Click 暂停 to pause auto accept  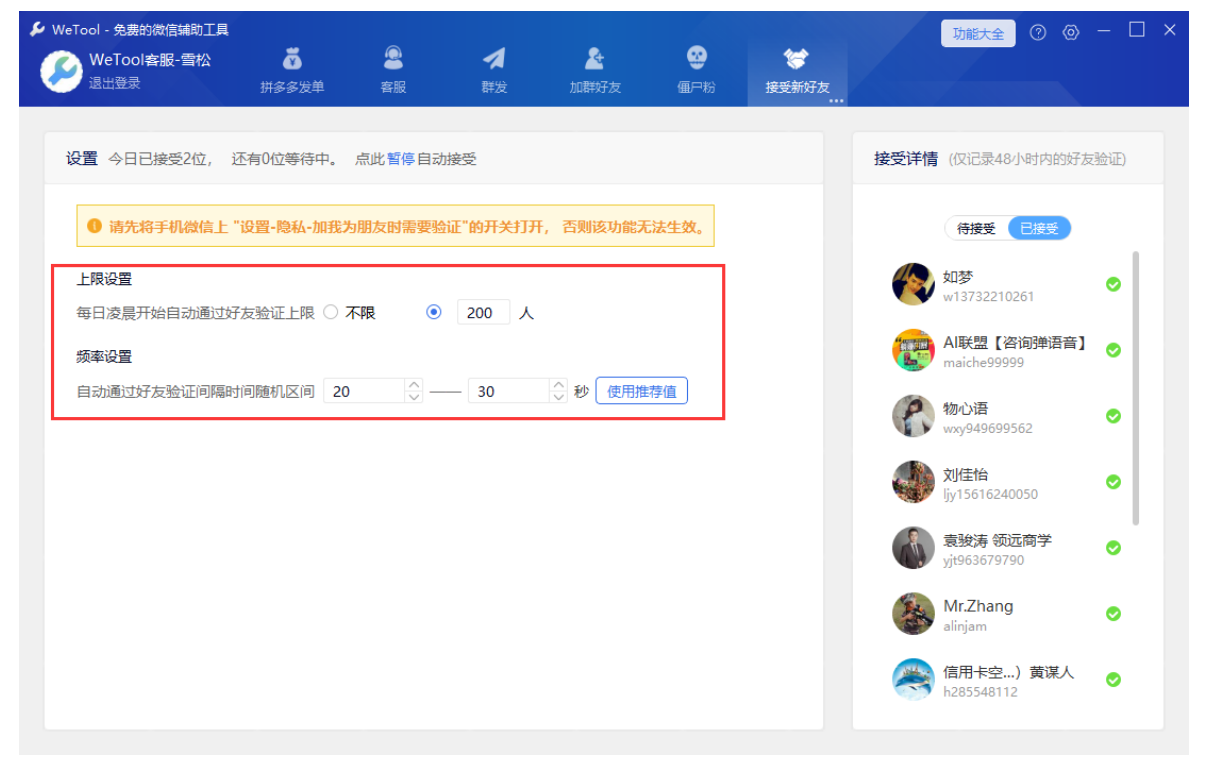click(401, 159)
